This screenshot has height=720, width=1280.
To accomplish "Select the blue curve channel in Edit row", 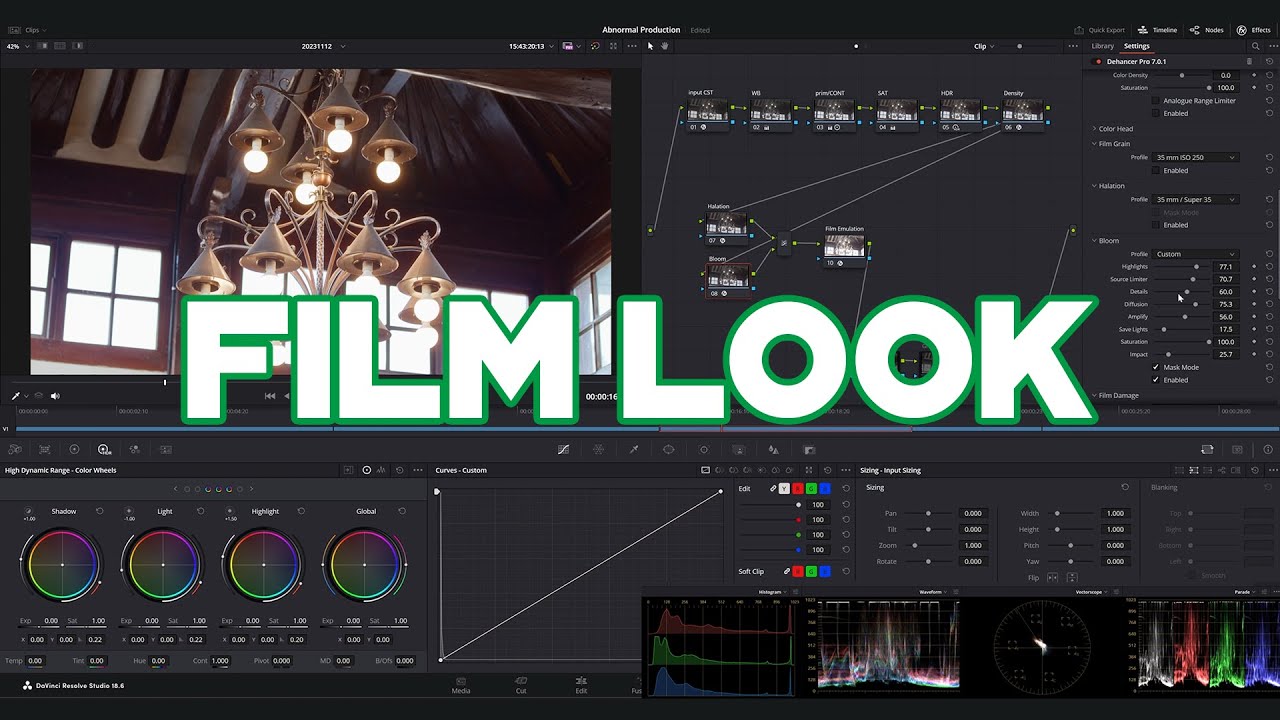I will (x=825, y=488).
